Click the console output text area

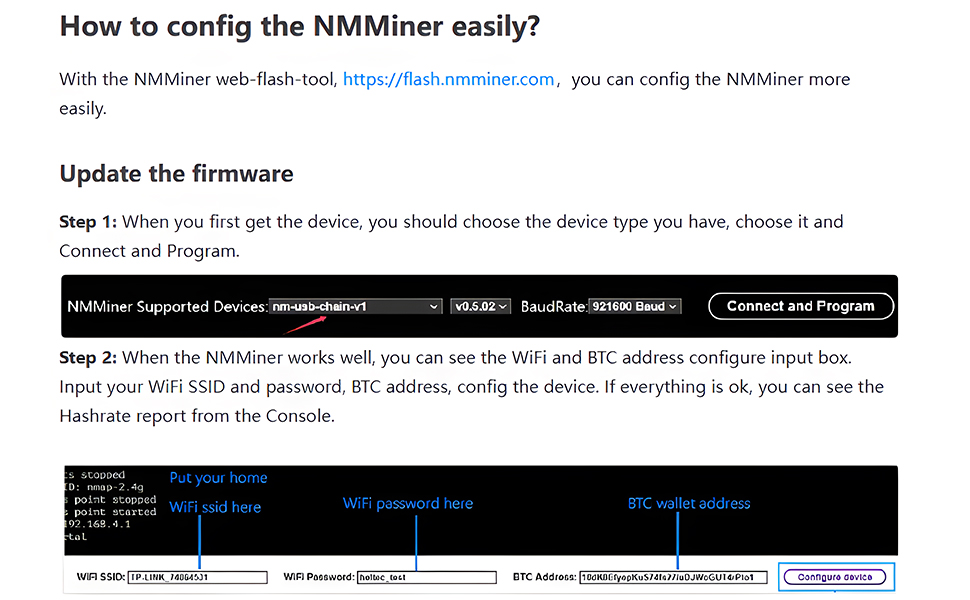111,506
